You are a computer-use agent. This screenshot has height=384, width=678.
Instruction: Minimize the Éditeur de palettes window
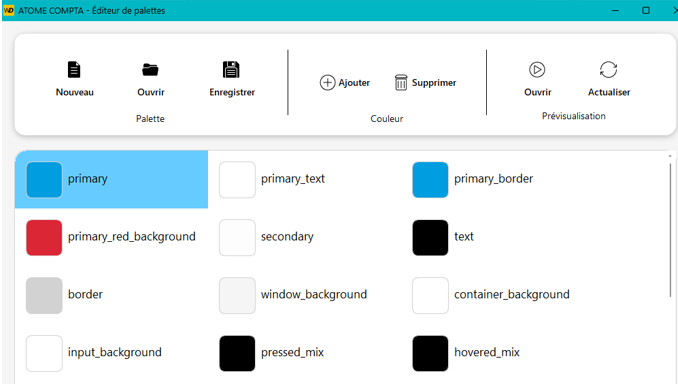pos(615,10)
